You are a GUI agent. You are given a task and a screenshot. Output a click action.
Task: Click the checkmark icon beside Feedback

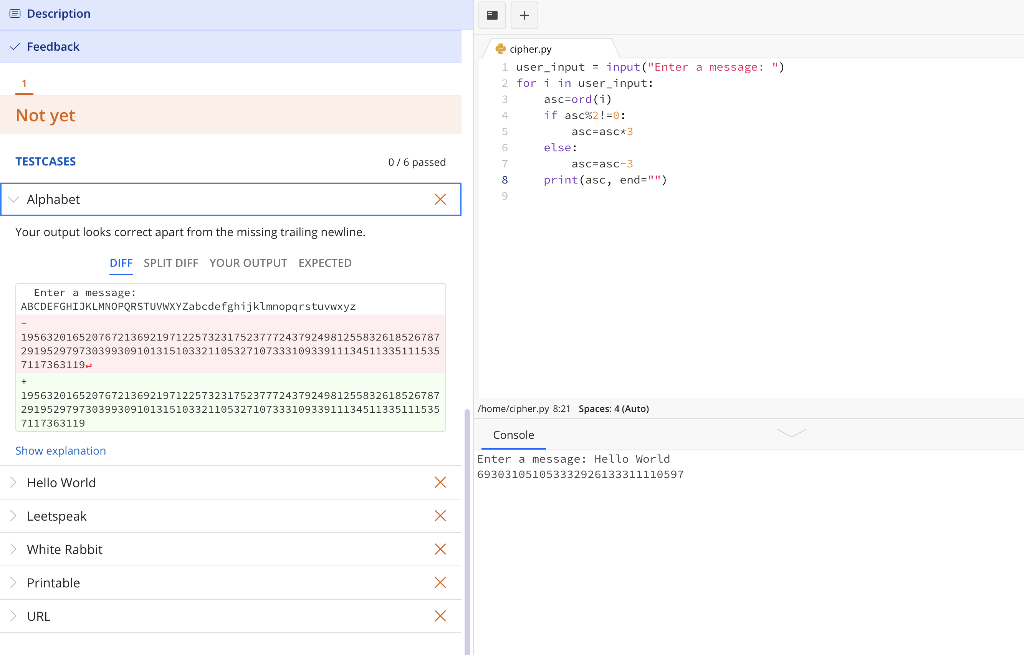click(x=14, y=46)
